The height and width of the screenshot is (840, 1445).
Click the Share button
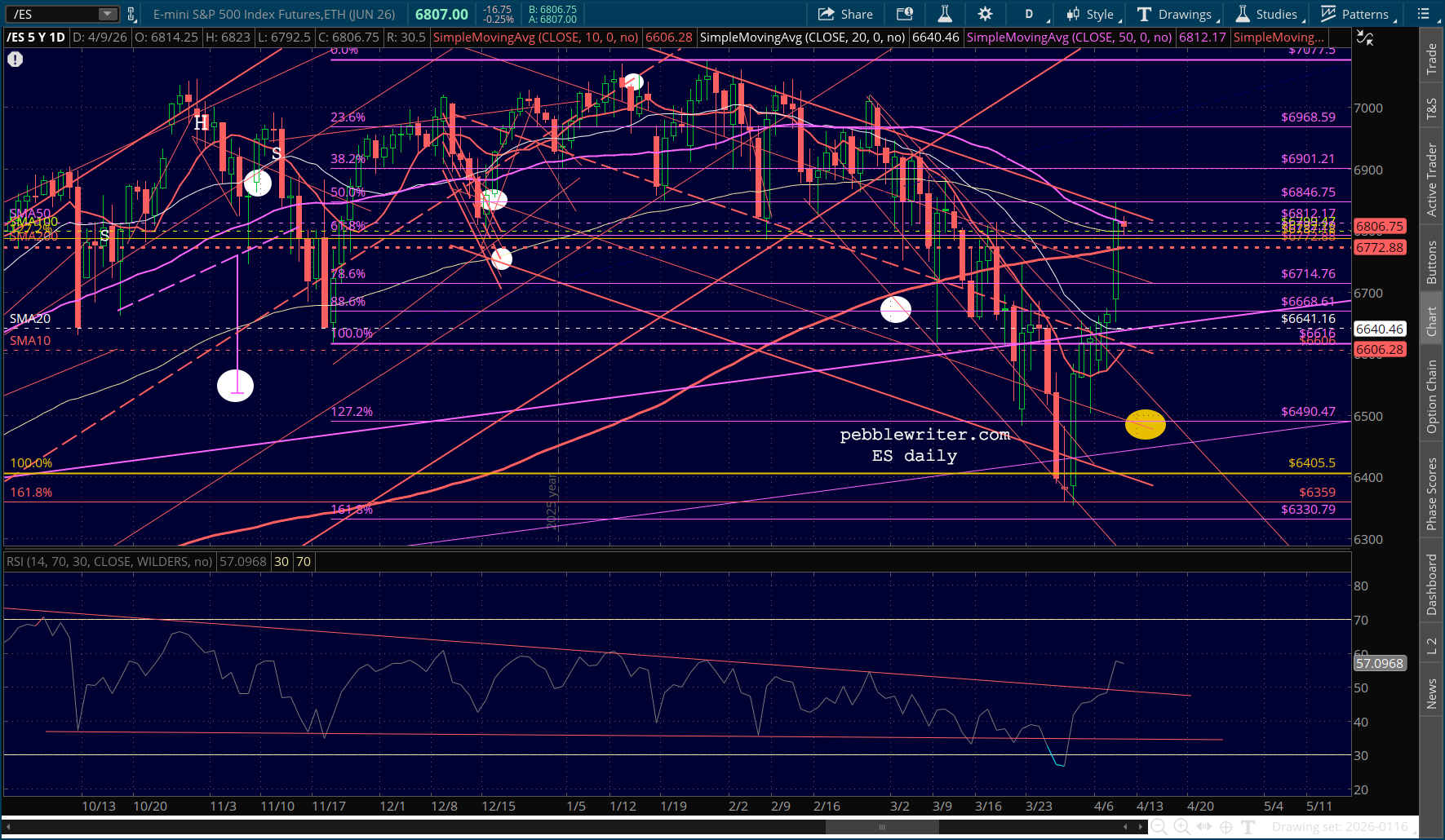845,14
